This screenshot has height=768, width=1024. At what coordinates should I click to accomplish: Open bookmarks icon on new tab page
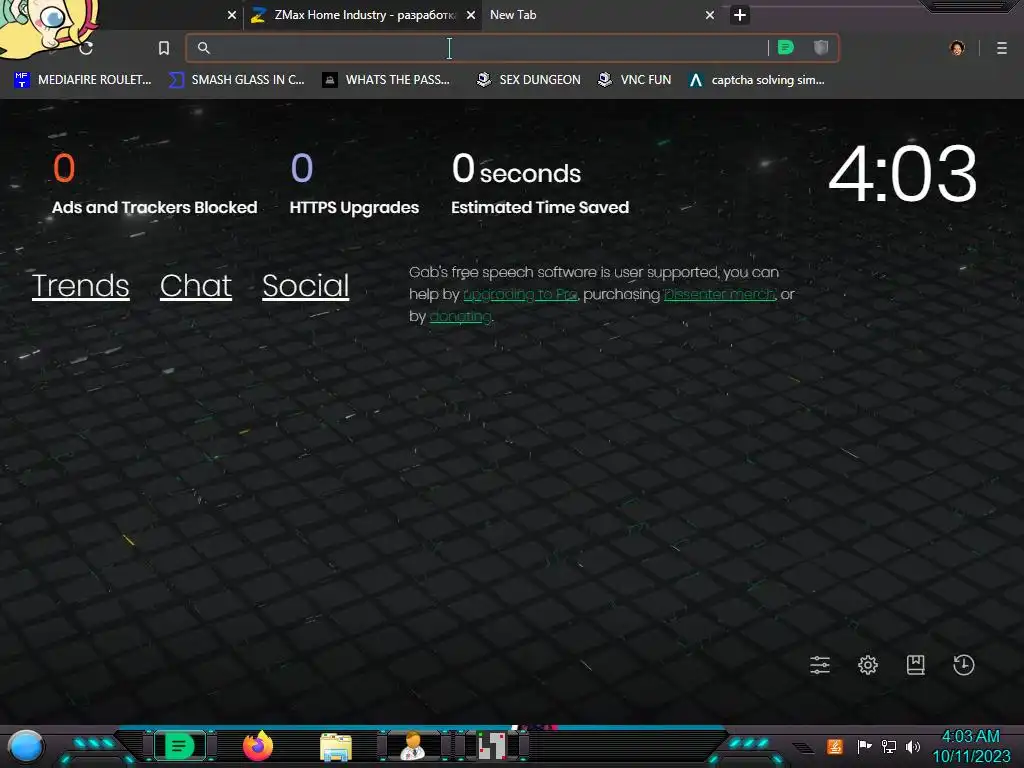(x=916, y=665)
